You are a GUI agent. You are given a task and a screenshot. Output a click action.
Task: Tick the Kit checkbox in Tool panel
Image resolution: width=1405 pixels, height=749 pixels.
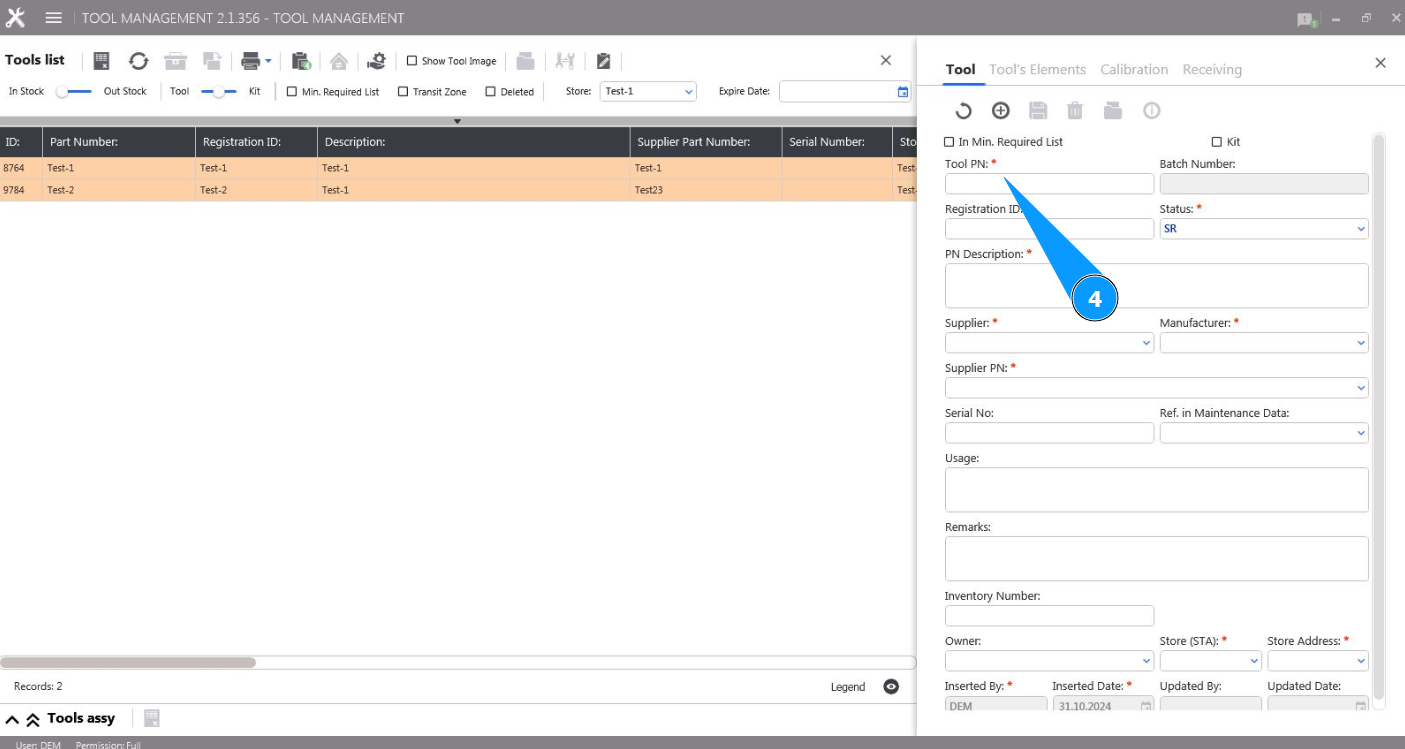1217,142
